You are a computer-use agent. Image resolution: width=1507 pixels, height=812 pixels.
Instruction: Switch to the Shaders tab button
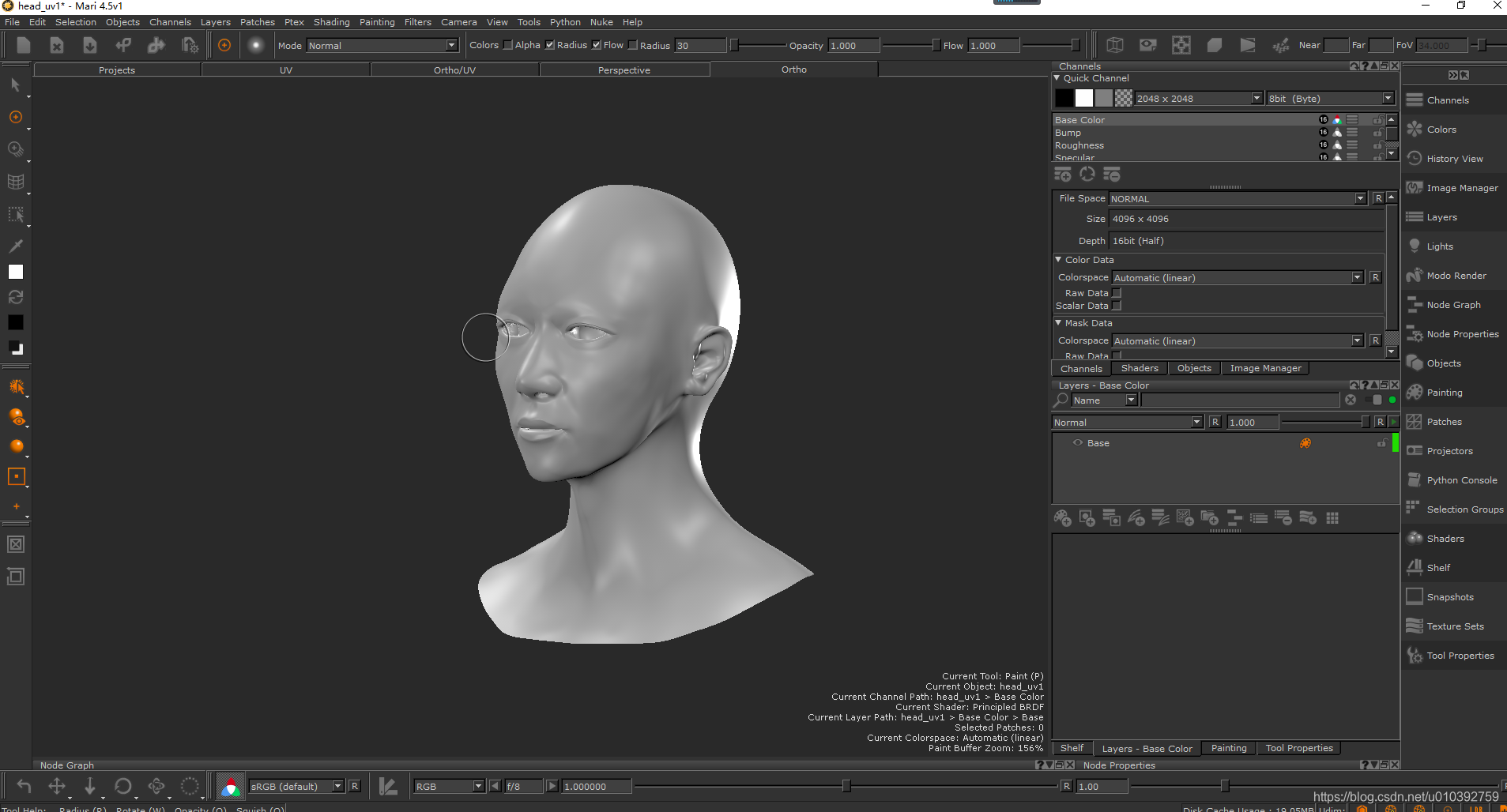(1139, 368)
